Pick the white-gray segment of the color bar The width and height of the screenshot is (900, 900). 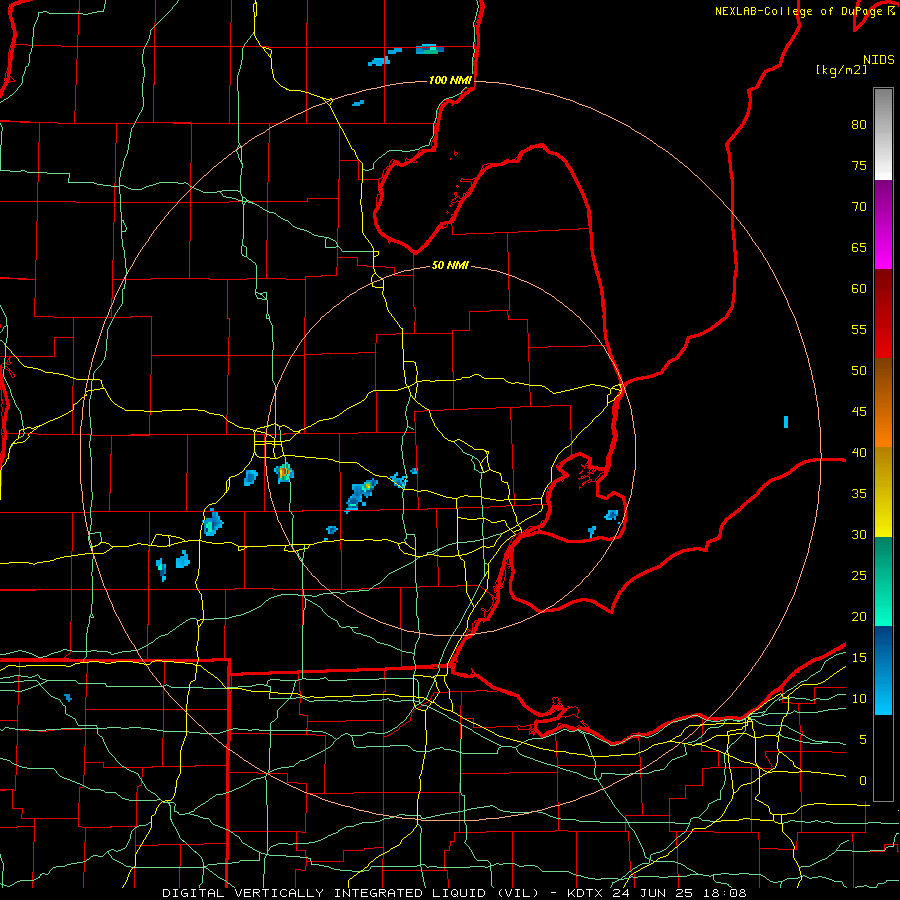(883, 134)
